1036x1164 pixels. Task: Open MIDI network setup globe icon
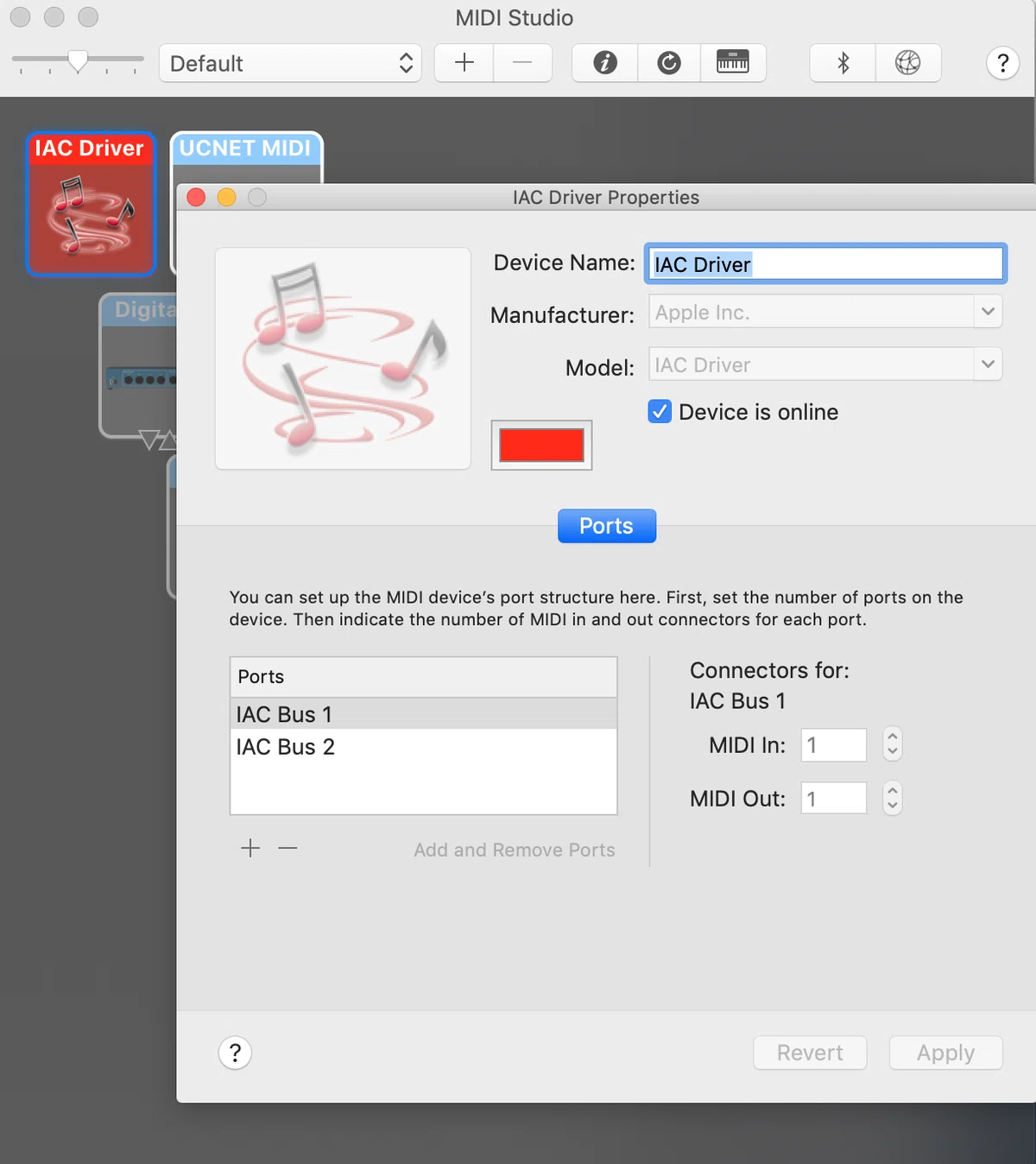(x=908, y=63)
